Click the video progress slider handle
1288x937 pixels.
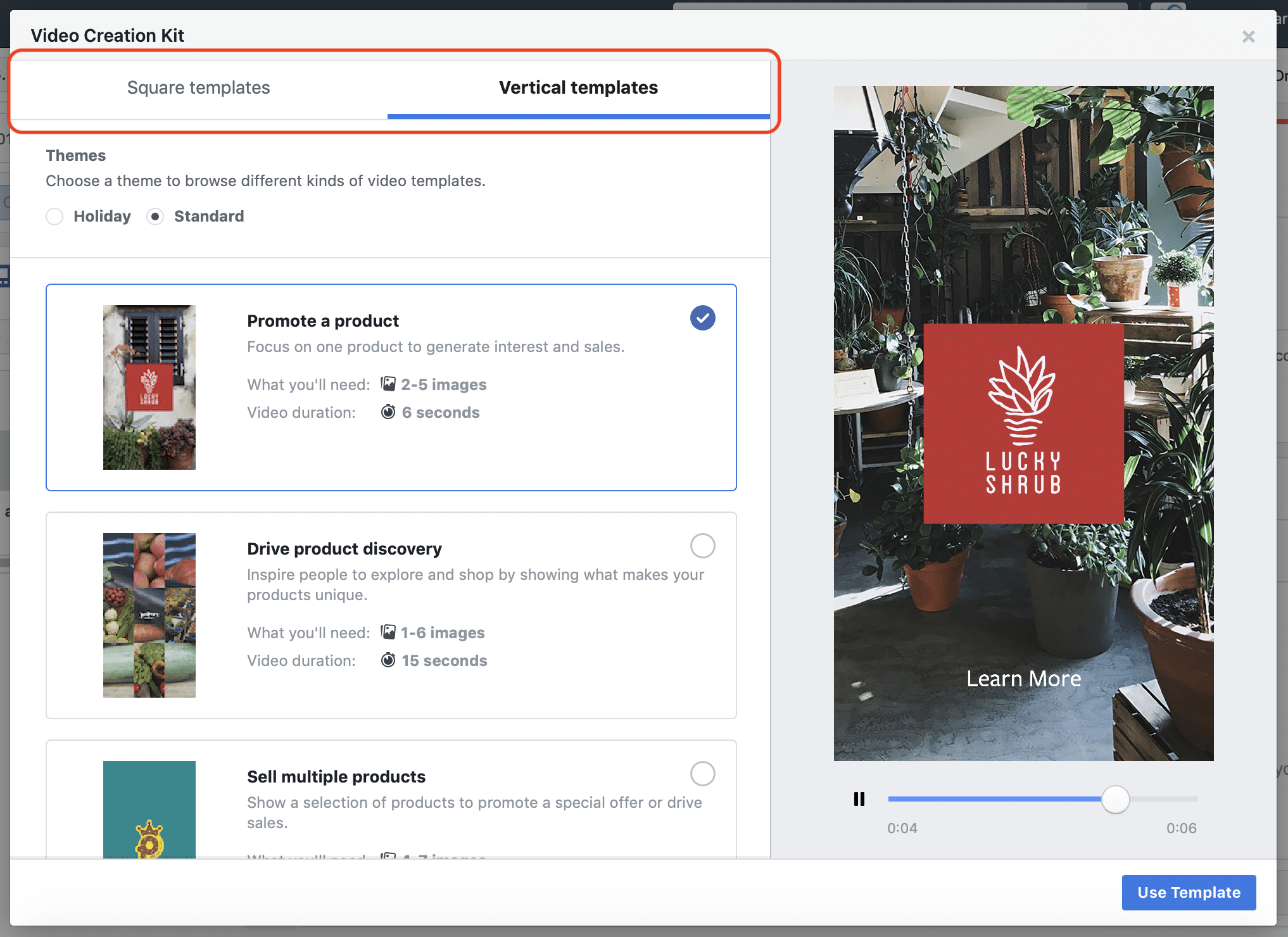(1116, 799)
